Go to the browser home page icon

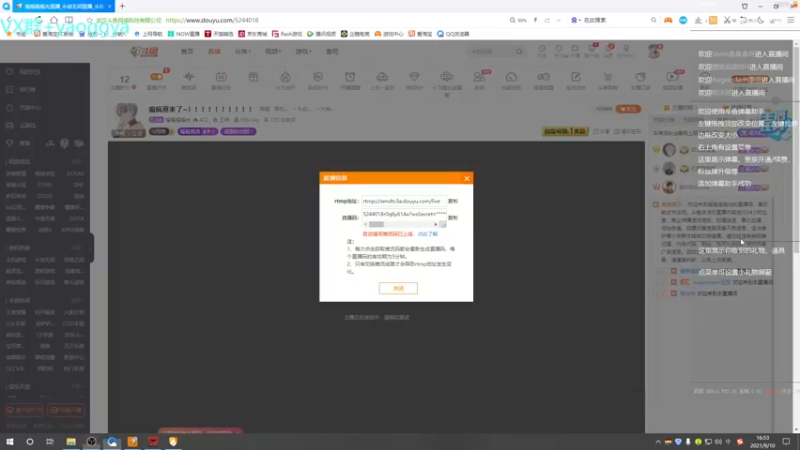54,20
